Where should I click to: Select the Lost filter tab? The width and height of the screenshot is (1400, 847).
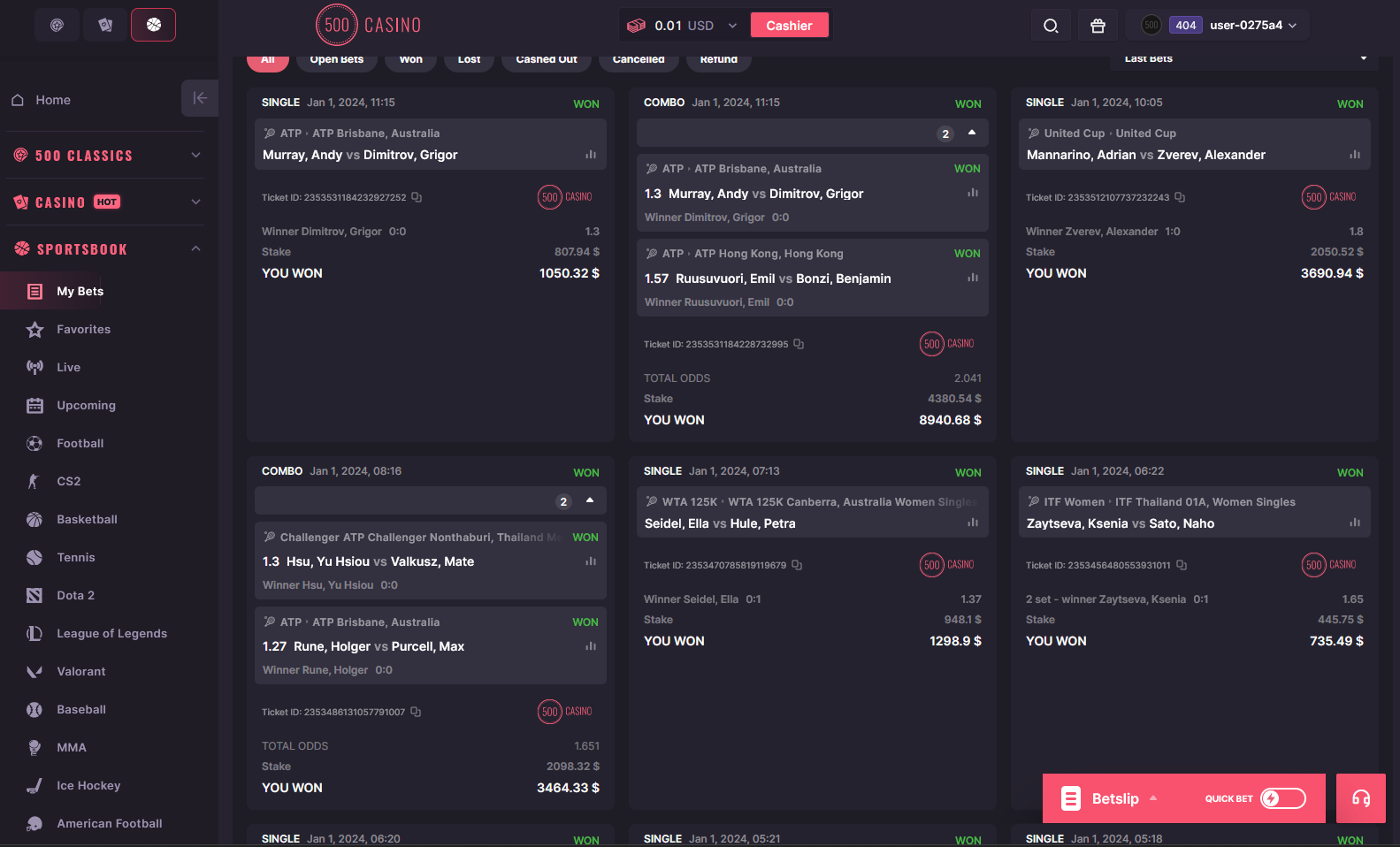pyautogui.click(x=470, y=59)
